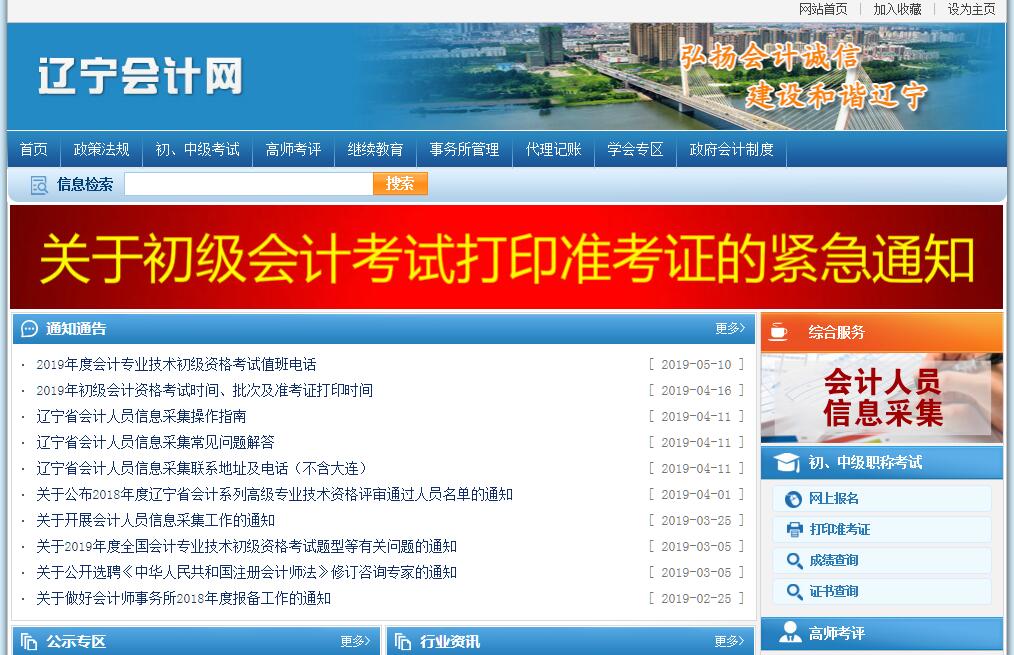This screenshot has height=655, width=1014.
Task: Click the 高师考评 sidebar section header
Action: 882,633
